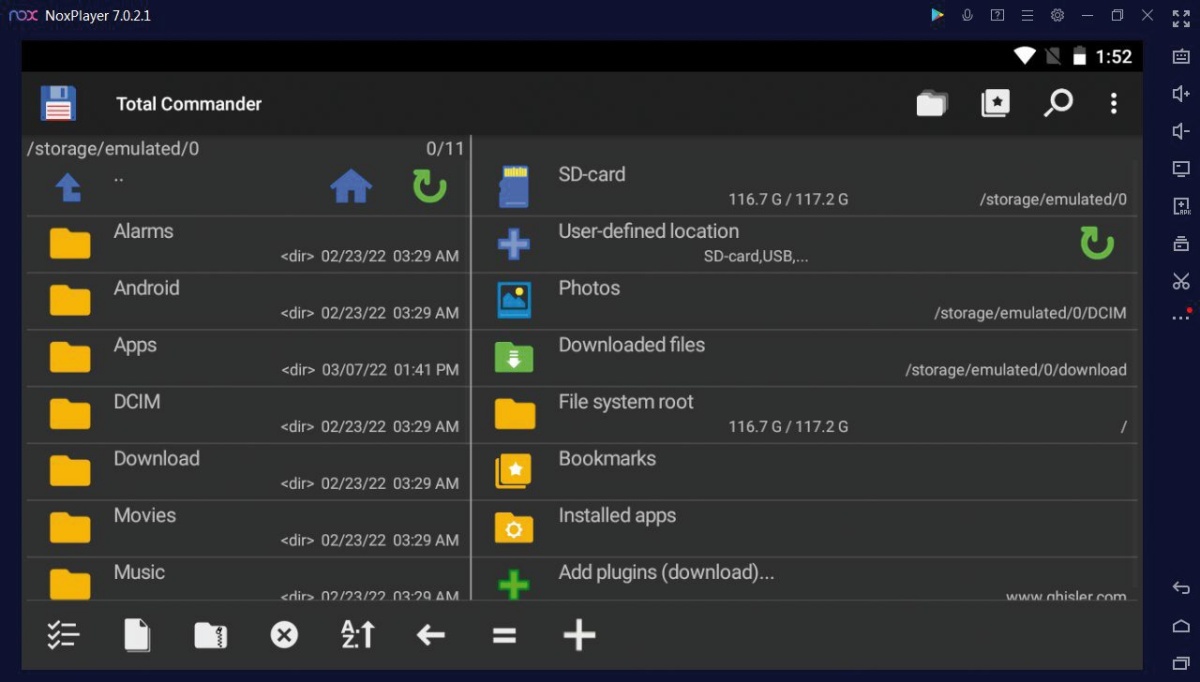Open NoxPlayer hamburger menu in title bar

pyautogui.click(x=1027, y=15)
